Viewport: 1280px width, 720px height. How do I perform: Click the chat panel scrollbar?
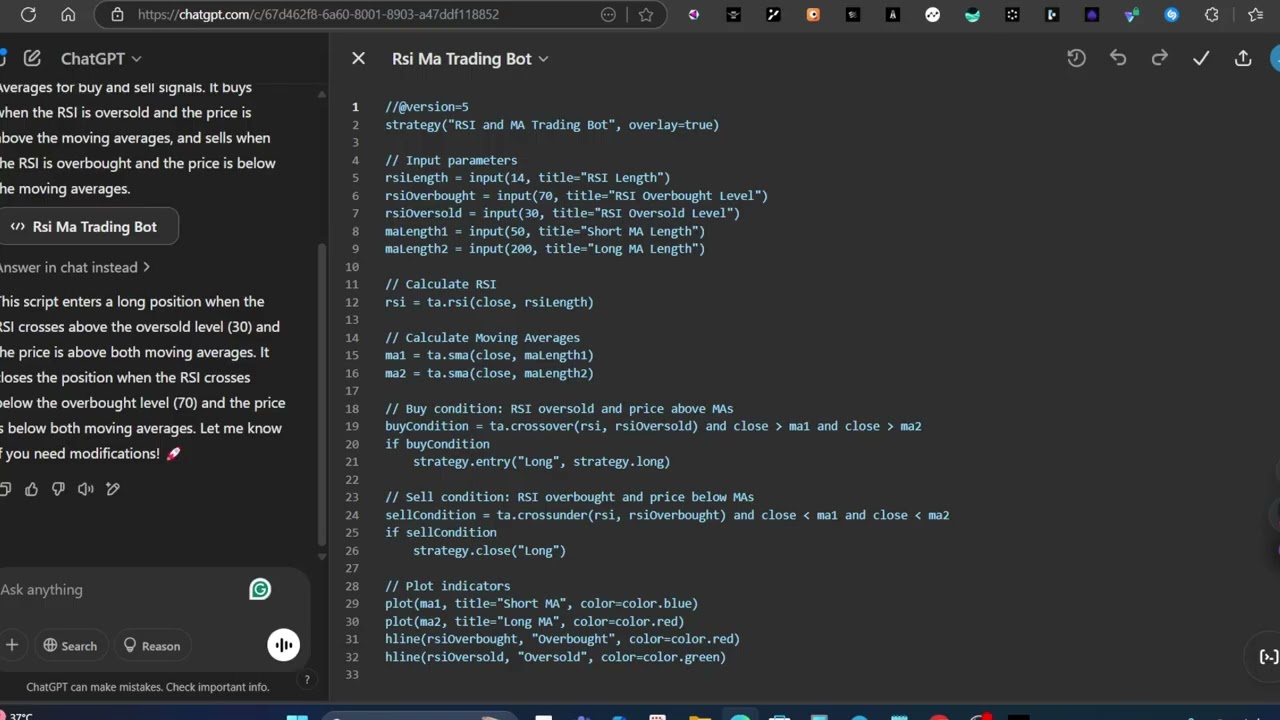tap(321, 395)
